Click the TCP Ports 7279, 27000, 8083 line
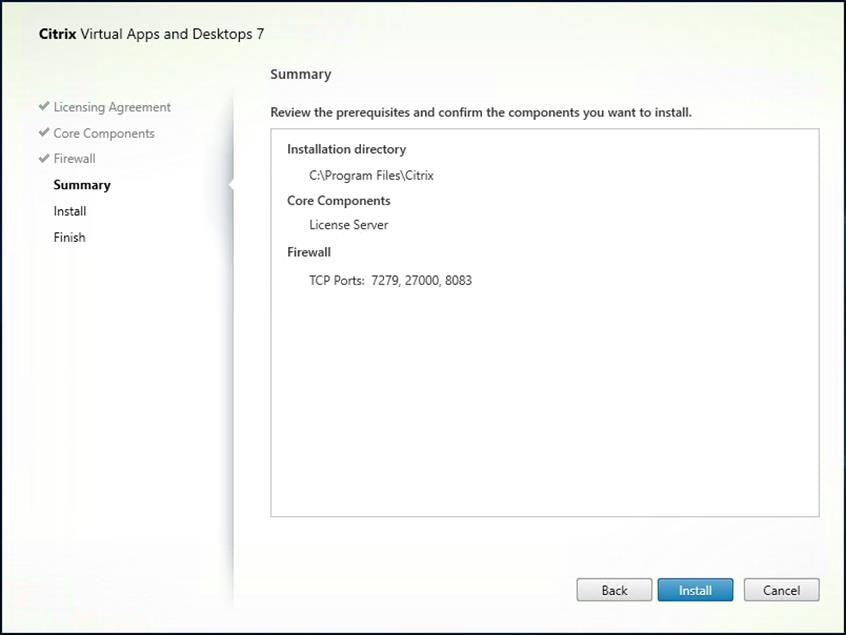 click(x=390, y=281)
